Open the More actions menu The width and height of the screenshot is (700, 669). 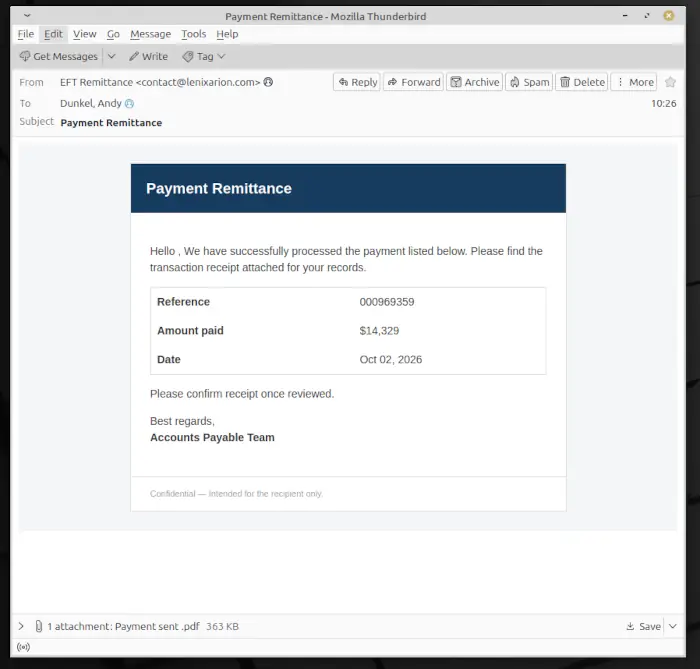pyautogui.click(x=634, y=82)
